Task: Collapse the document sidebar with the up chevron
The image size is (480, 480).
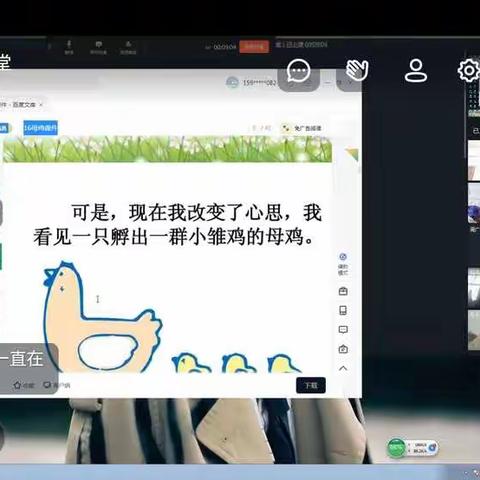Action: tap(343, 368)
